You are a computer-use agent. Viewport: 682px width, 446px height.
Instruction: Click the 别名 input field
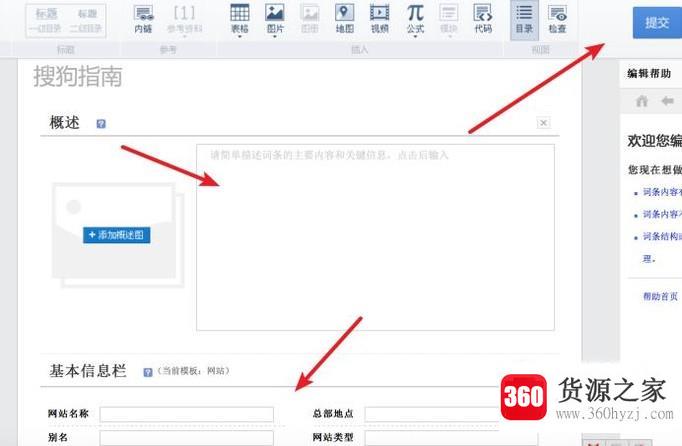click(x=187, y=438)
